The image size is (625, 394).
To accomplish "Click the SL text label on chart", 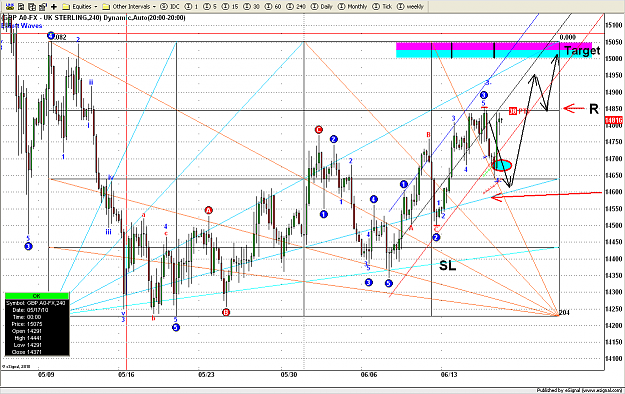I will point(447,265).
